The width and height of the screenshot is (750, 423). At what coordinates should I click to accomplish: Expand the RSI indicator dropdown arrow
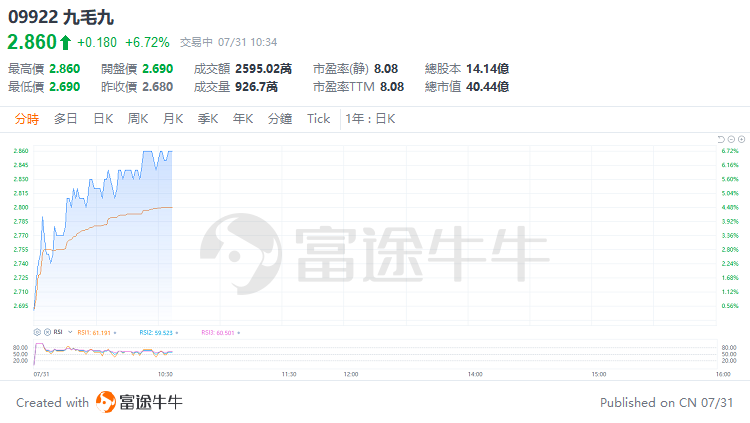pyautogui.click(x=70, y=332)
